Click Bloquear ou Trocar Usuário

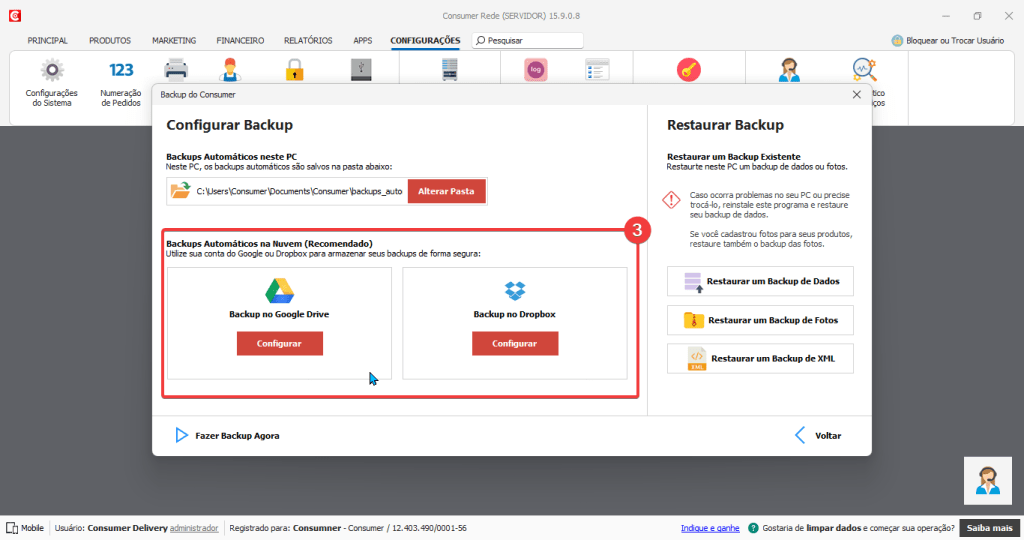point(954,41)
